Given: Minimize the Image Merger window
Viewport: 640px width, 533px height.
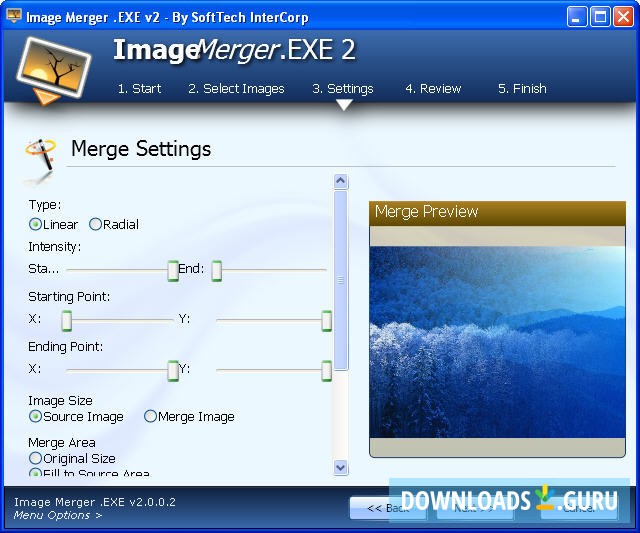Looking at the screenshot, I should tap(577, 17).
